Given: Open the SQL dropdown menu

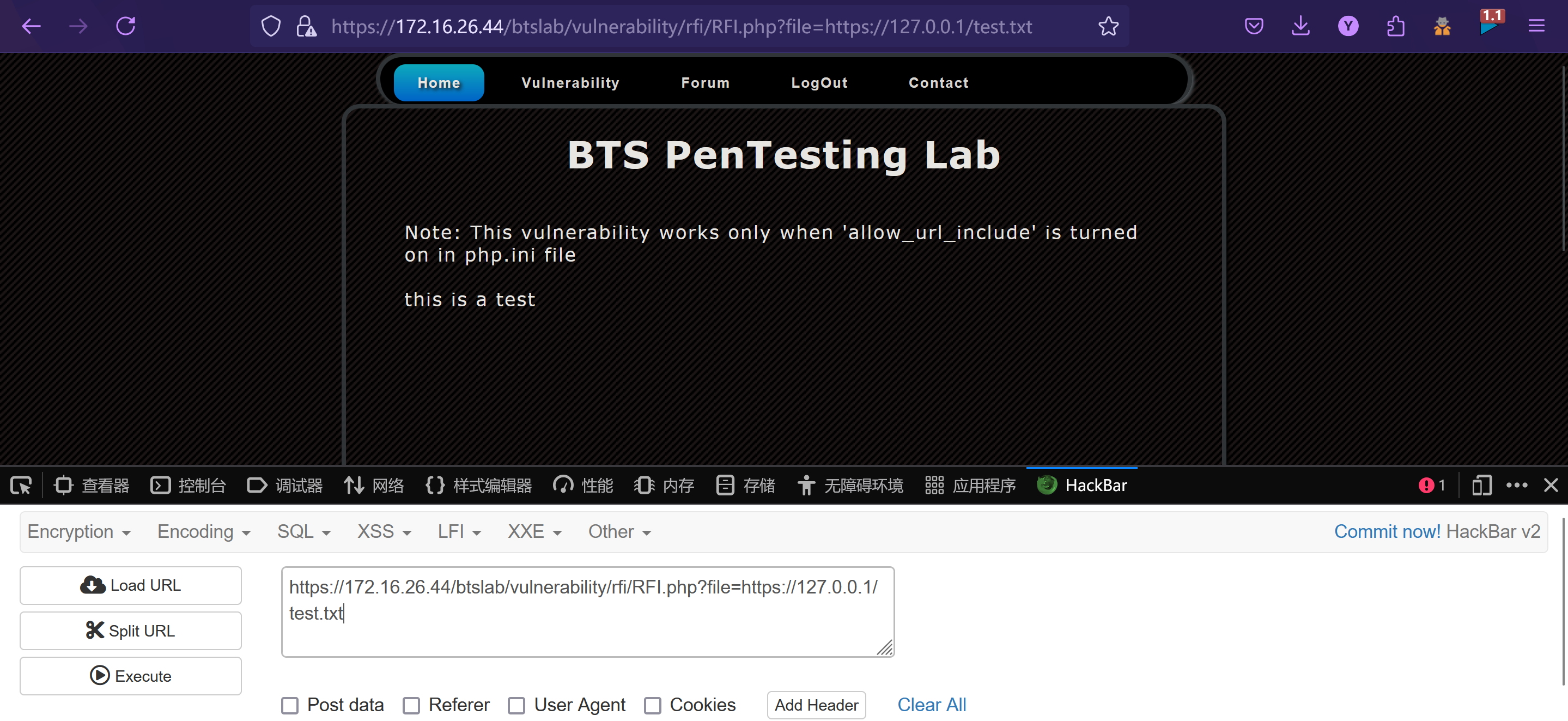Looking at the screenshot, I should 304,531.
